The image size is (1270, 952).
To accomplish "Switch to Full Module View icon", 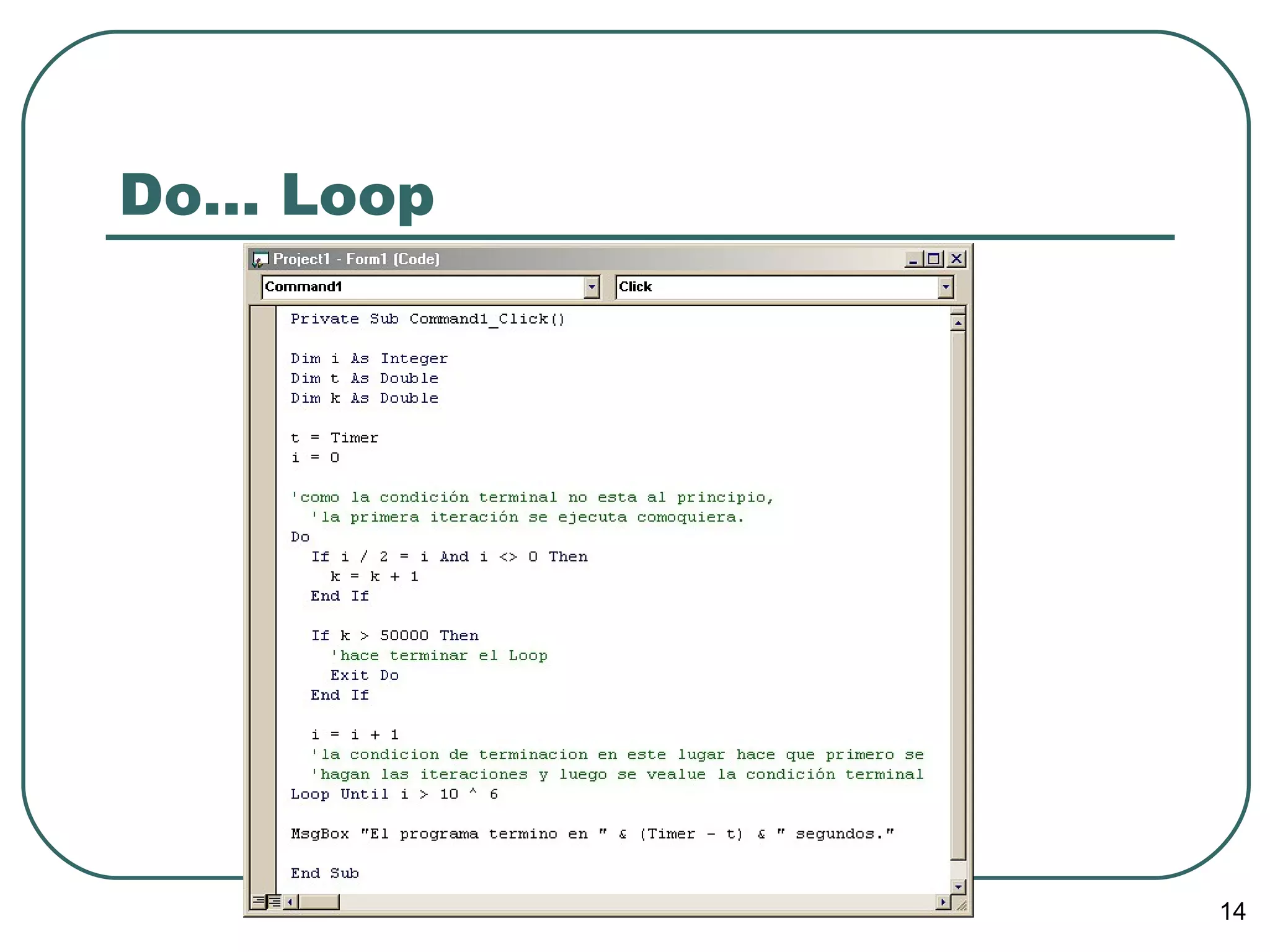I will (274, 901).
